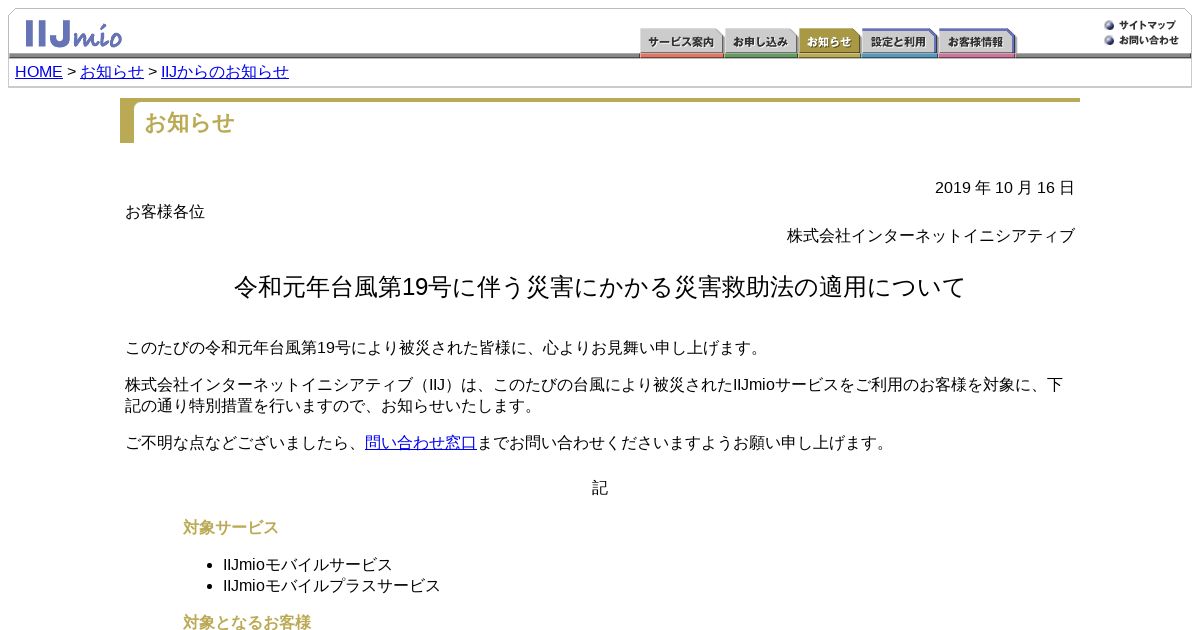This screenshot has width=1200, height=630.
Task: Select the お知らせ tab
Action: point(829,42)
